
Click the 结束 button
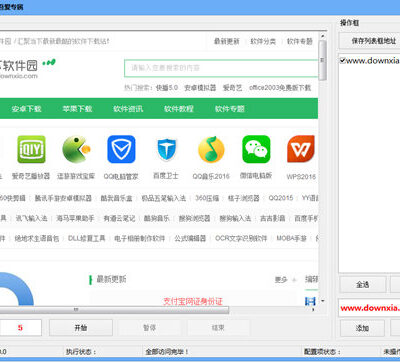(218, 328)
